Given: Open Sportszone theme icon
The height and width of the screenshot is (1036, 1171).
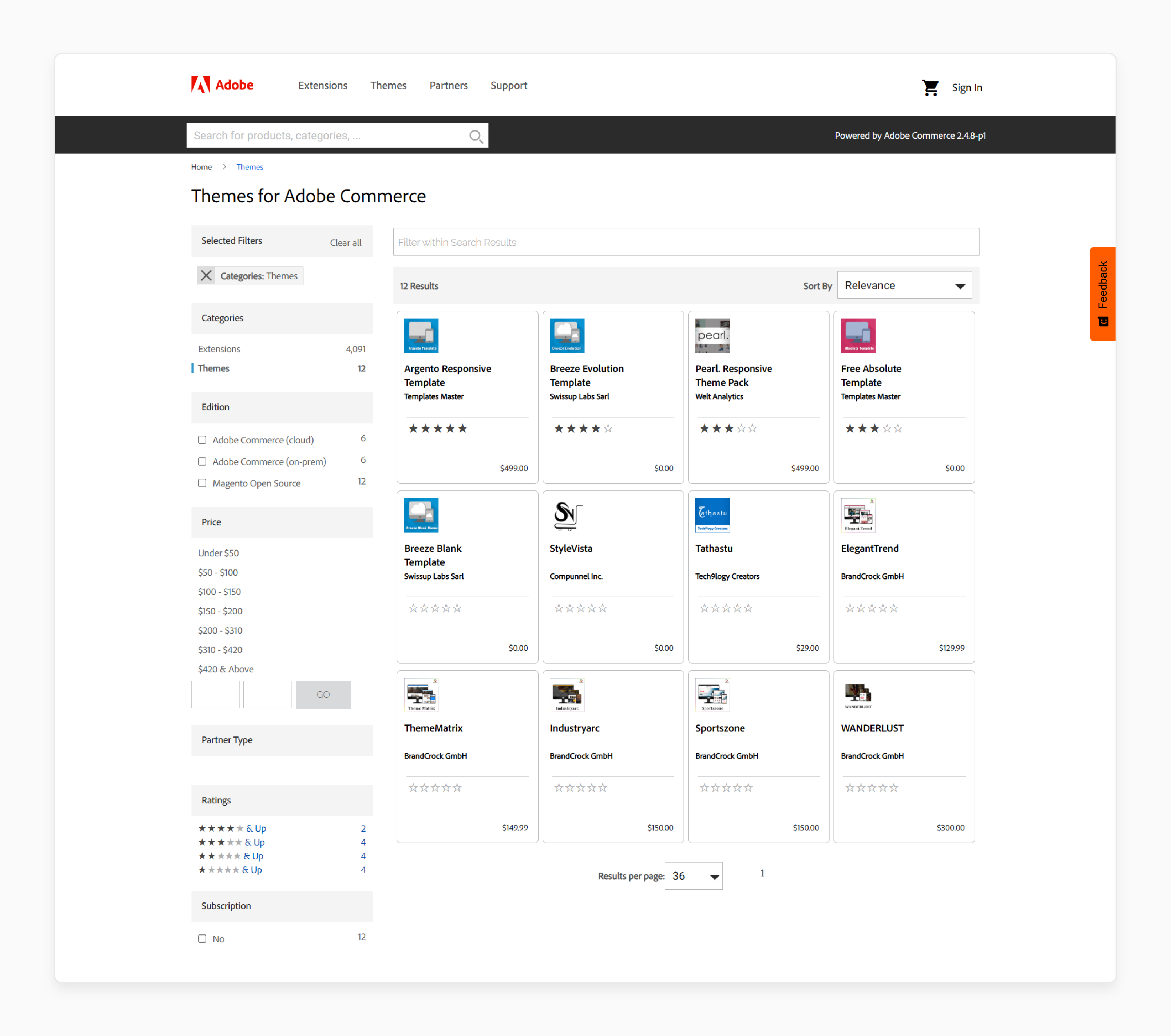Looking at the screenshot, I should pos(712,695).
